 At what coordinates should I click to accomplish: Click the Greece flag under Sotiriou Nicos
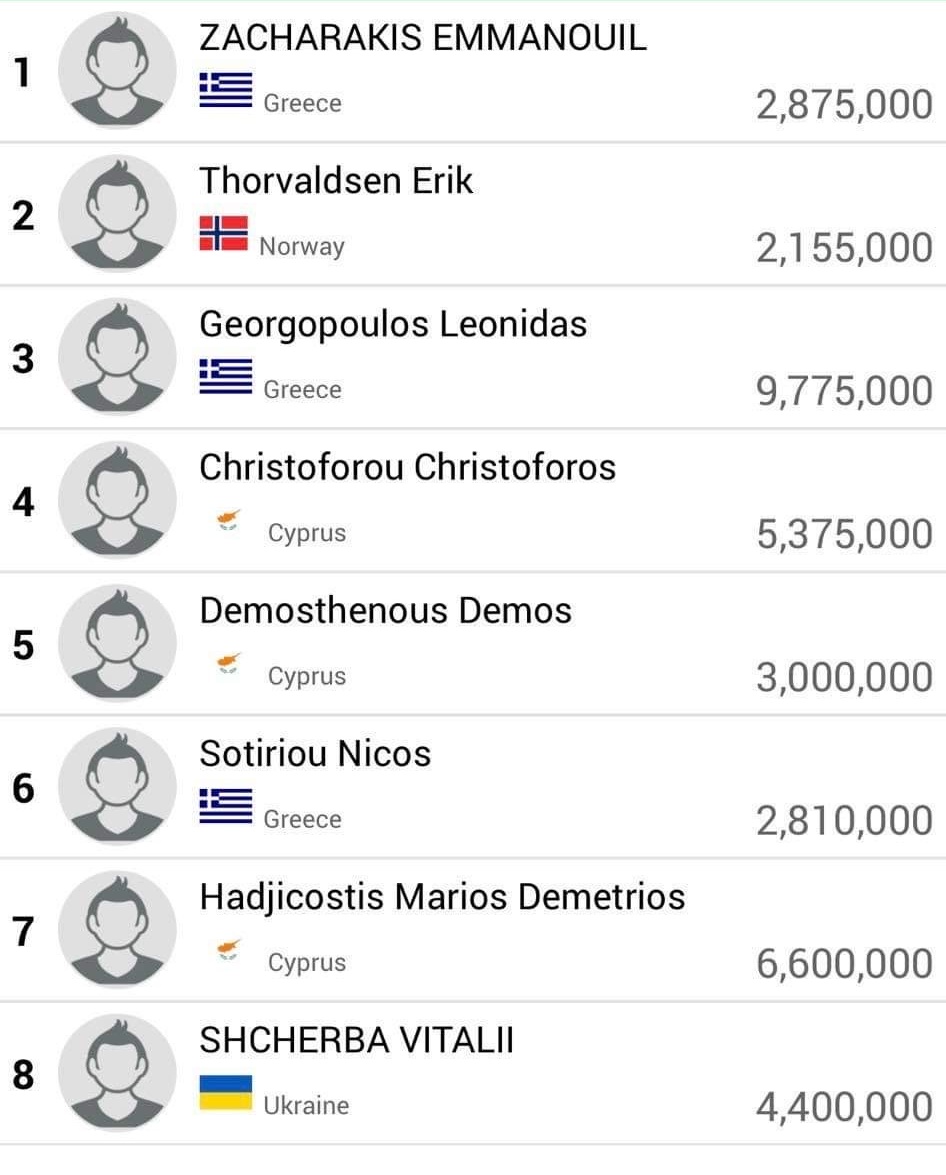(226, 806)
